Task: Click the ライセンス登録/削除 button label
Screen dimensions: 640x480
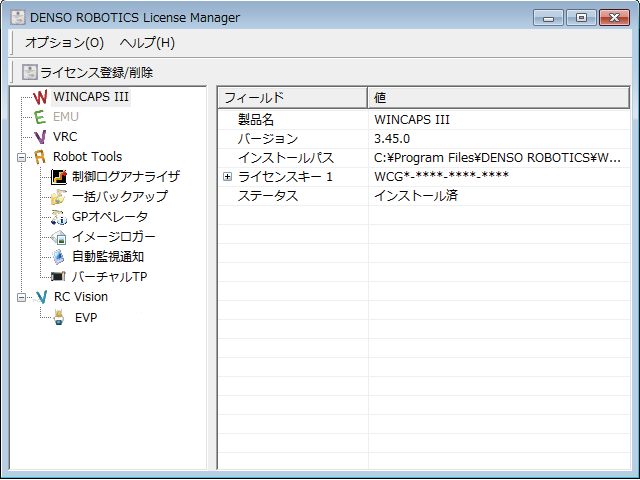Action: click(97, 73)
